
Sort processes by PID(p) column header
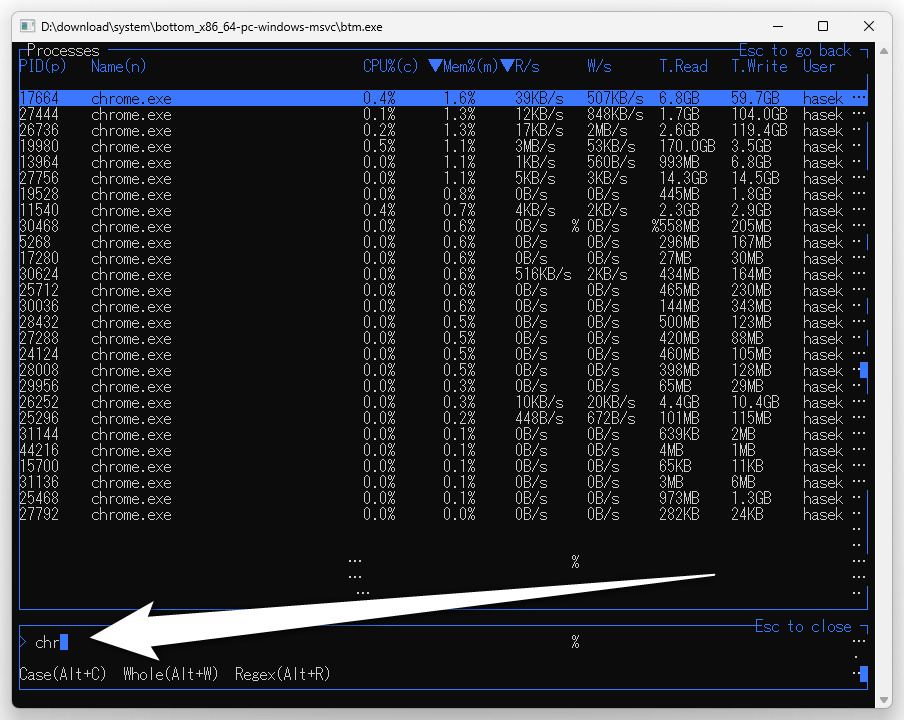tap(43, 66)
